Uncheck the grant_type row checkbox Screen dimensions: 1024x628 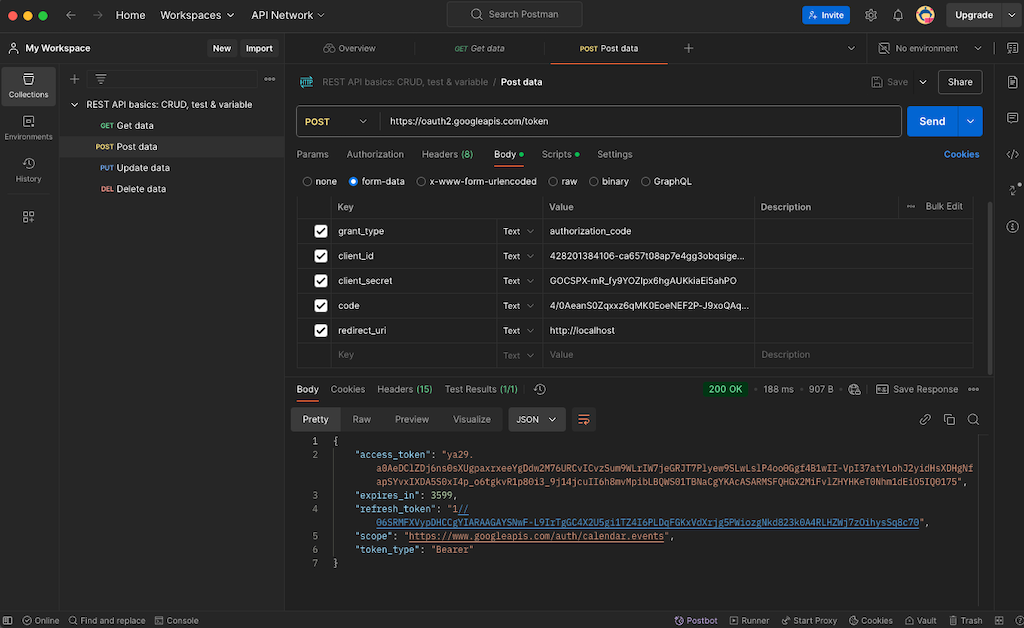[x=321, y=231]
